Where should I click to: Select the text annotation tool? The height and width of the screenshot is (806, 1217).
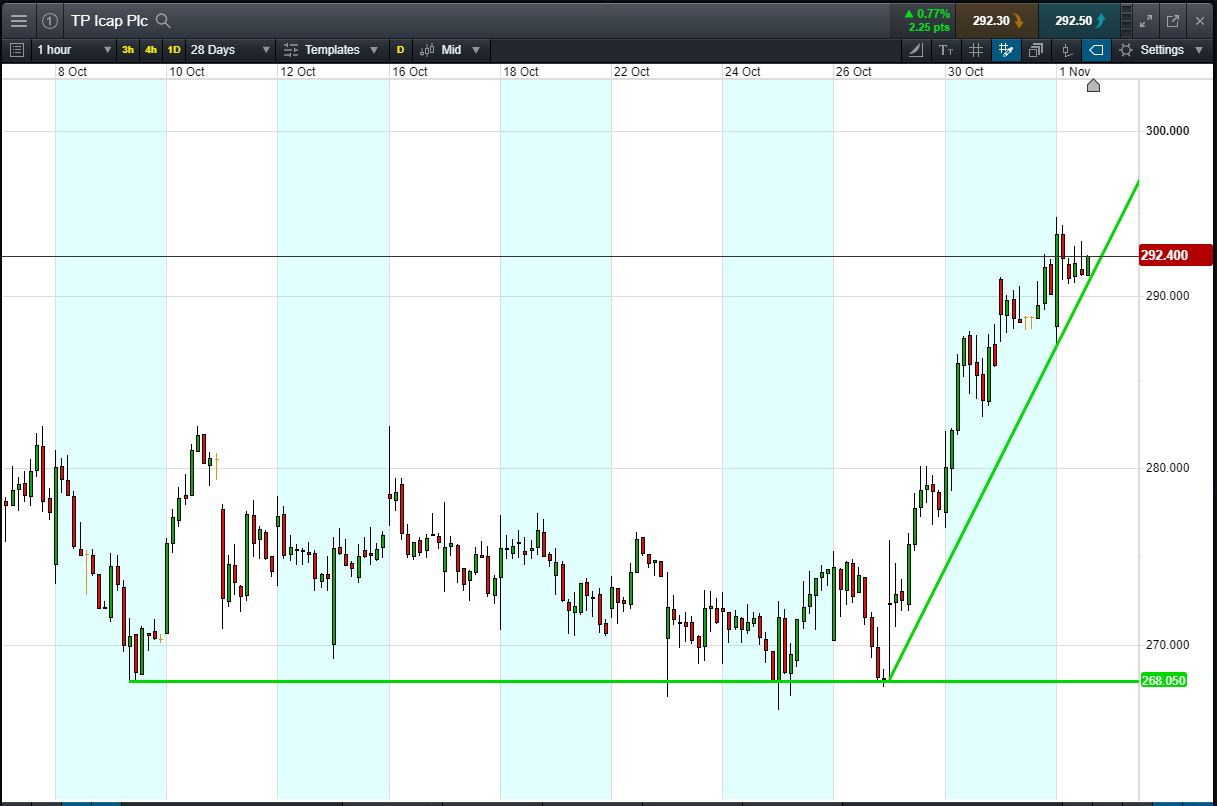click(x=947, y=49)
